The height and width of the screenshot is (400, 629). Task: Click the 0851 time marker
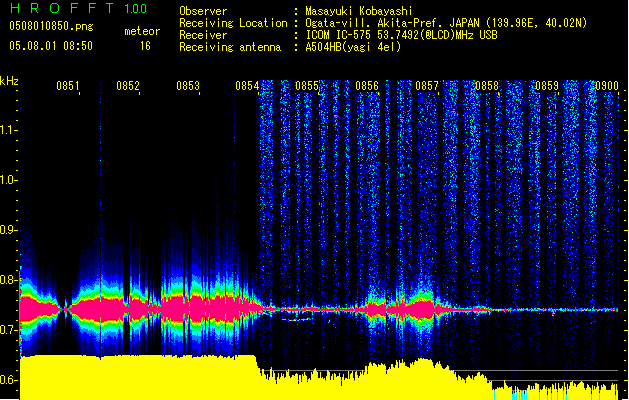click(x=67, y=86)
